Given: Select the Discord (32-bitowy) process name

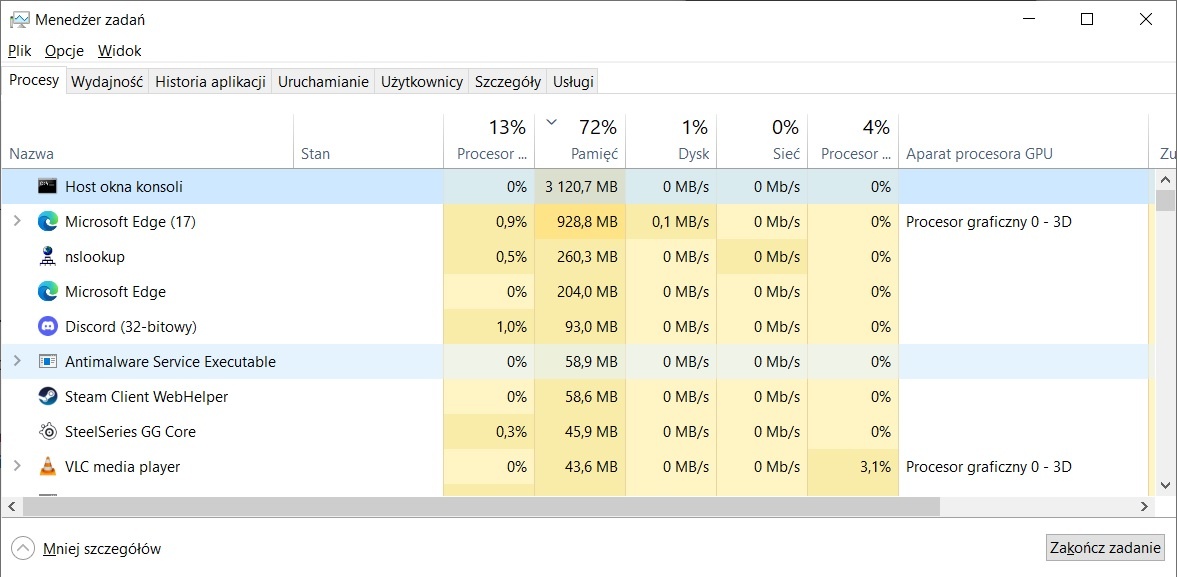Looking at the screenshot, I should pyautogui.click(x=131, y=326).
